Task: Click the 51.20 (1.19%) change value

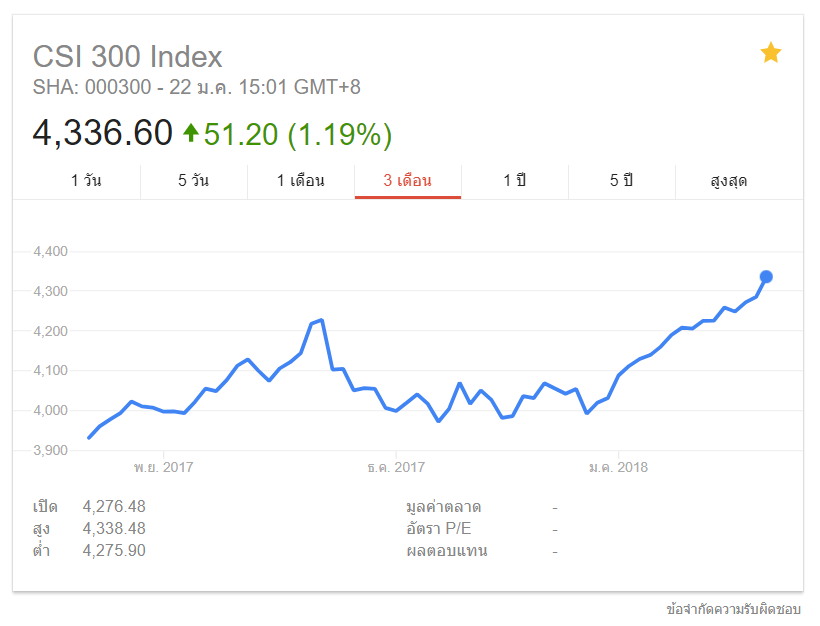Action: coord(298,134)
